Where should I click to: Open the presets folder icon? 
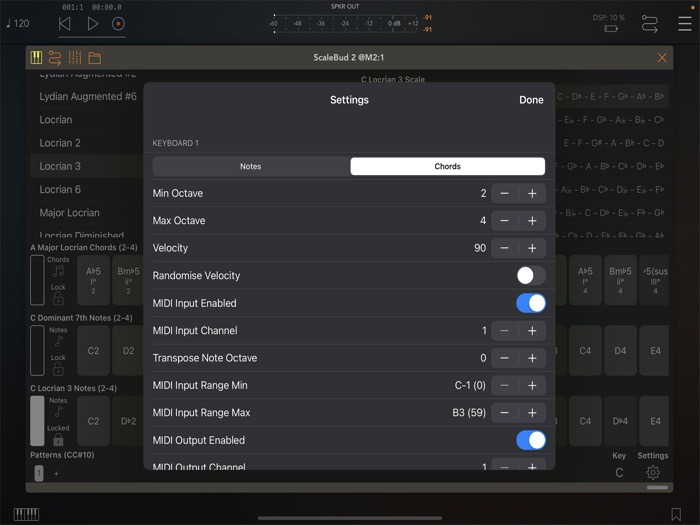click(x=95, y=58)
